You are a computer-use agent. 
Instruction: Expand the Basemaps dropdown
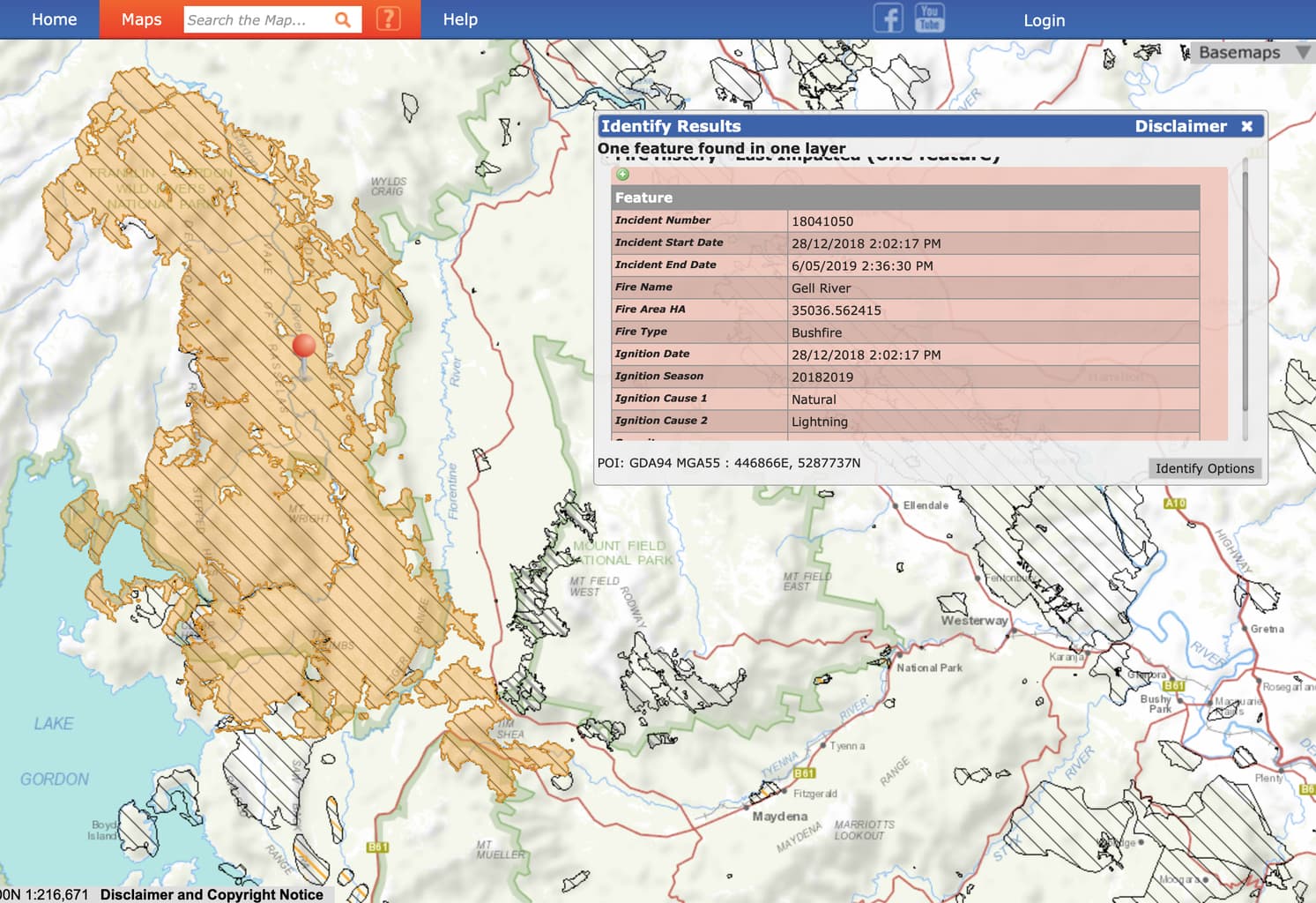coord(1252,52)
